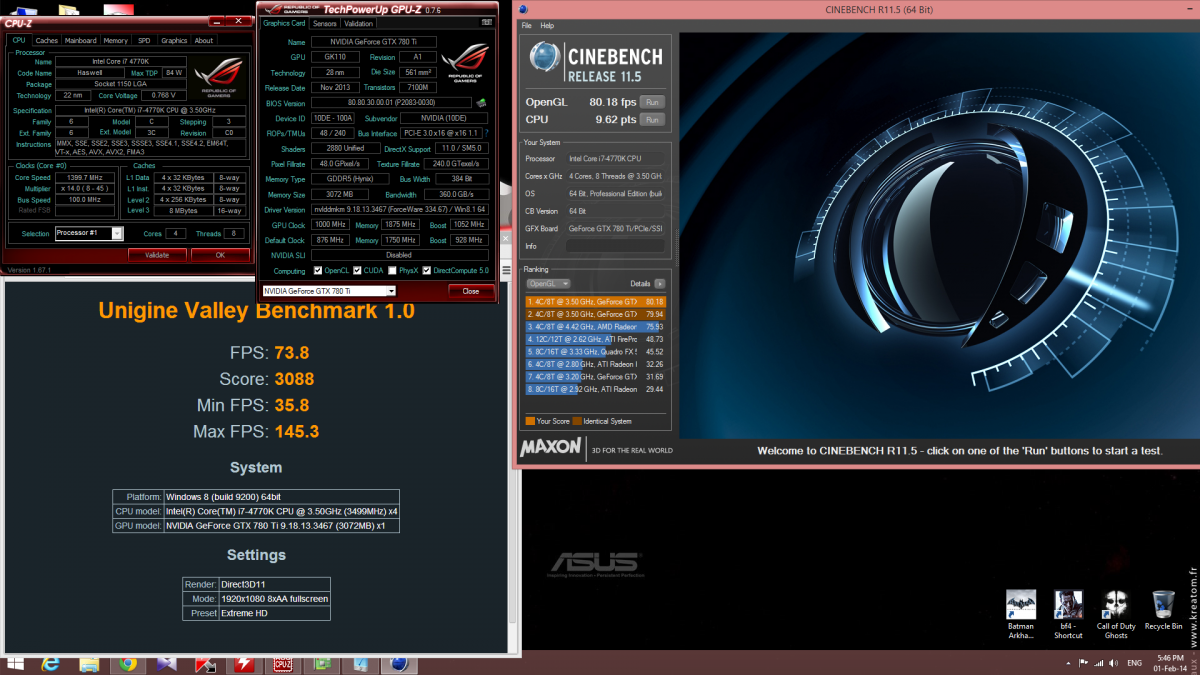This screenshot has width=1200, height=675.
Task: Click the GPU-Z BIOS save chip icon
Action: 481,102
